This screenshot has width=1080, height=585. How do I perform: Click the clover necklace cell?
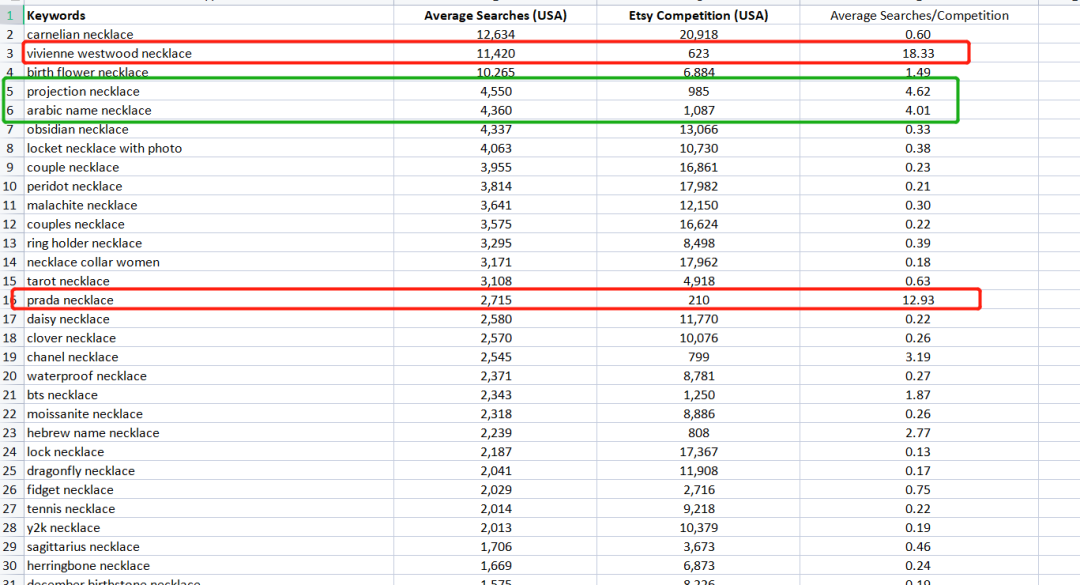209,338
